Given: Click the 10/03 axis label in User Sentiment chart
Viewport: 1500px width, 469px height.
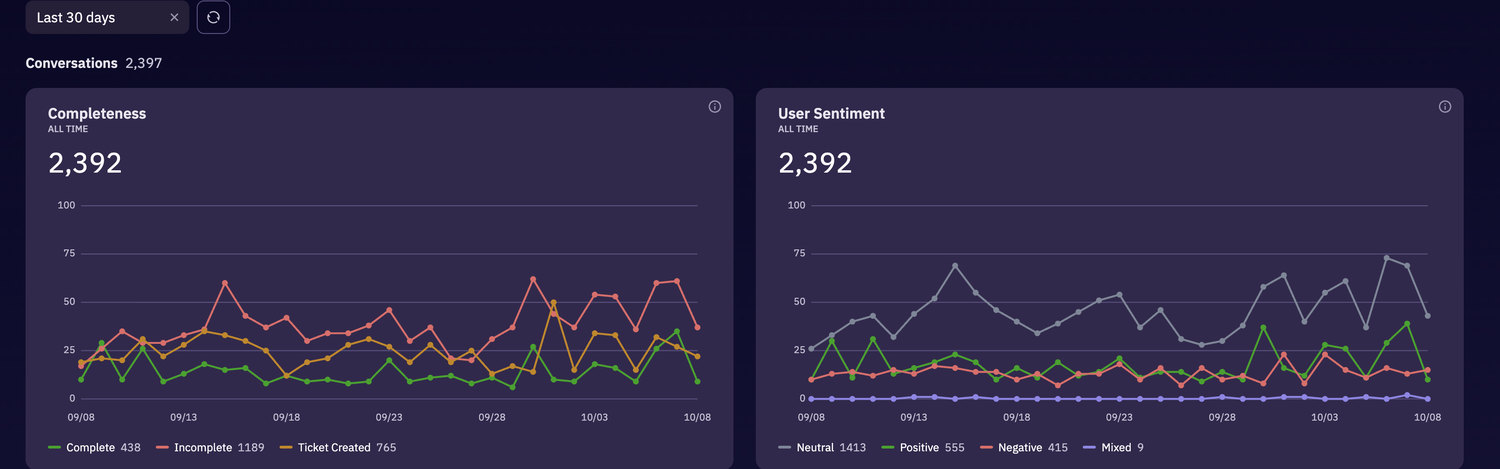Looking at the screenshot, I should point(1325,417).
